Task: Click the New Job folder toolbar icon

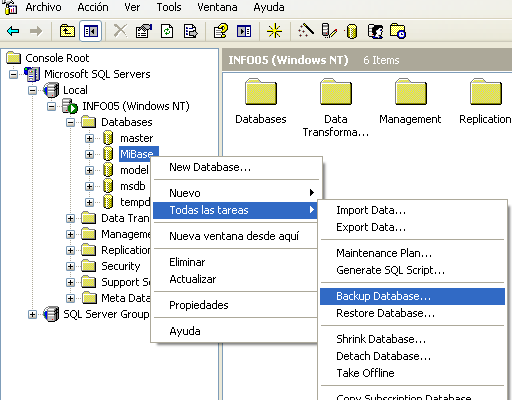Action: click(398, 31)
